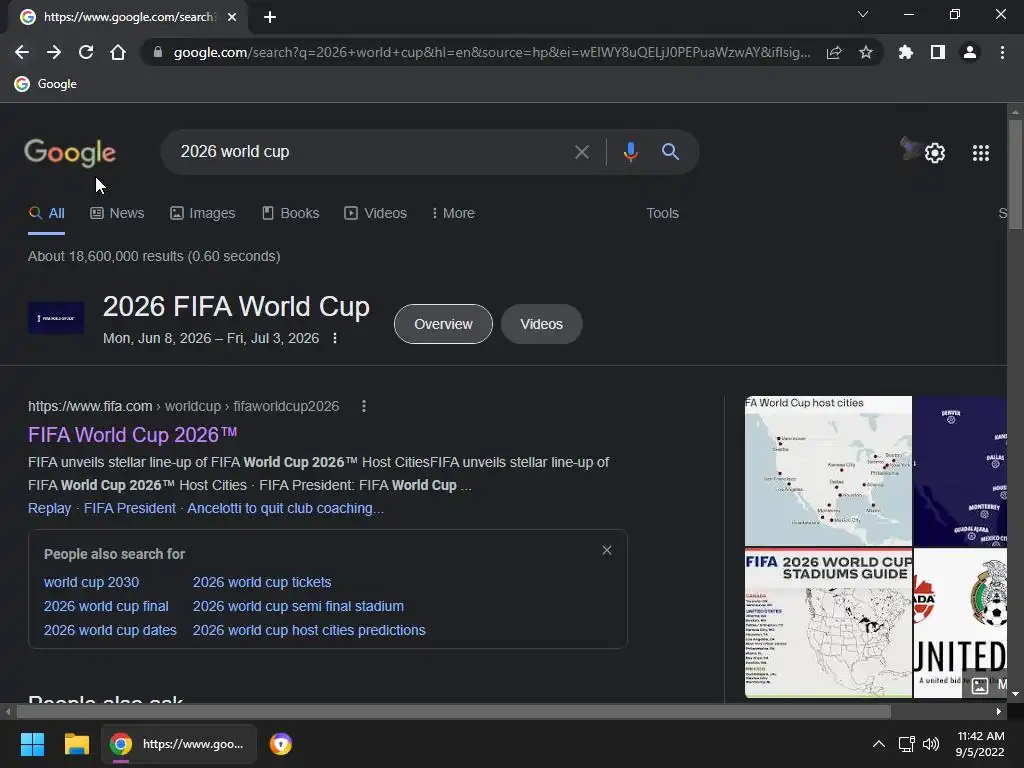The width and height of the screenshot is (1024, 768).
Task: Click the horizontal scrollbar right arrow
Action: click(999, 711)
